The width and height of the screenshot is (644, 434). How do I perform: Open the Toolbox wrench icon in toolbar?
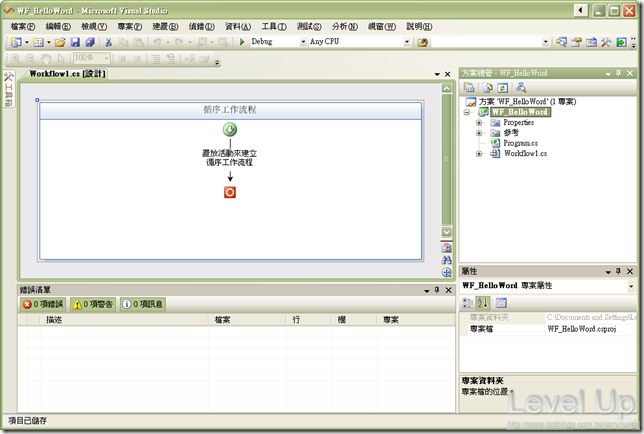tap(606, 42)
